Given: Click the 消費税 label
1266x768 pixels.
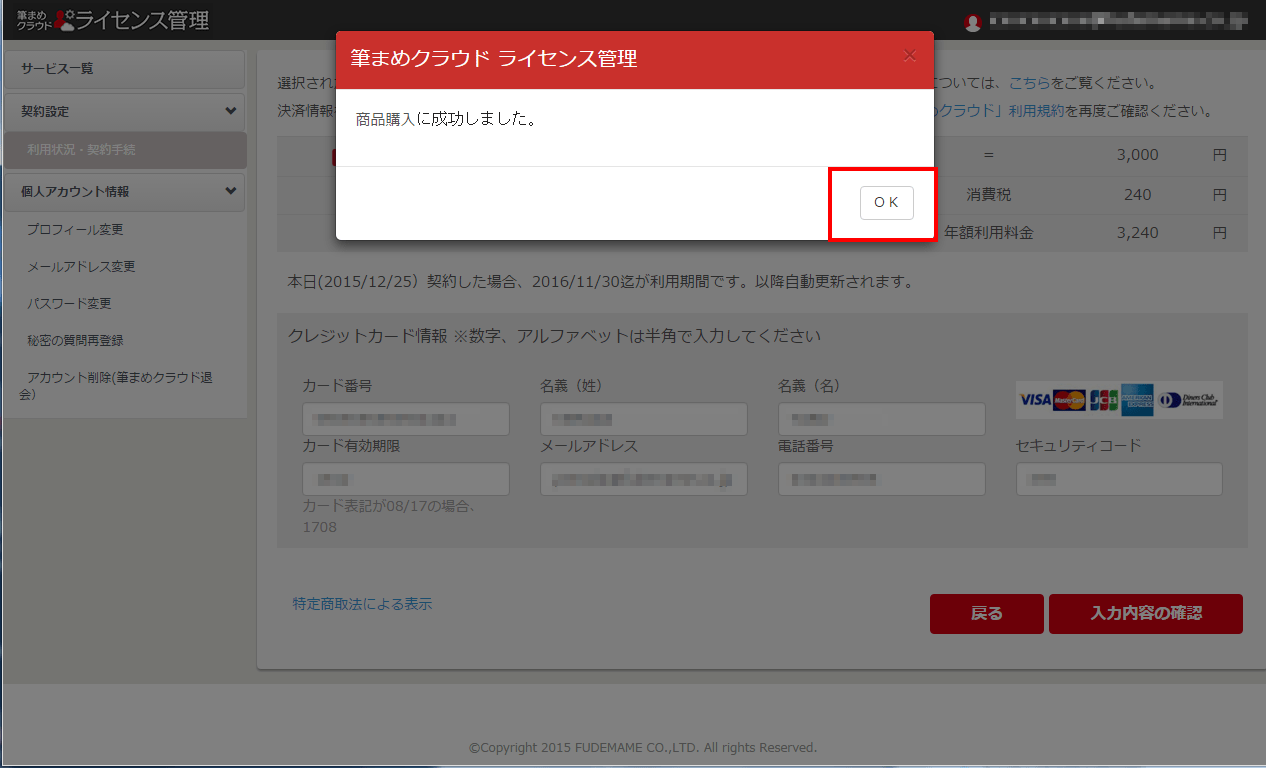Looking at the screenshot, I should [x=989, y=195].
